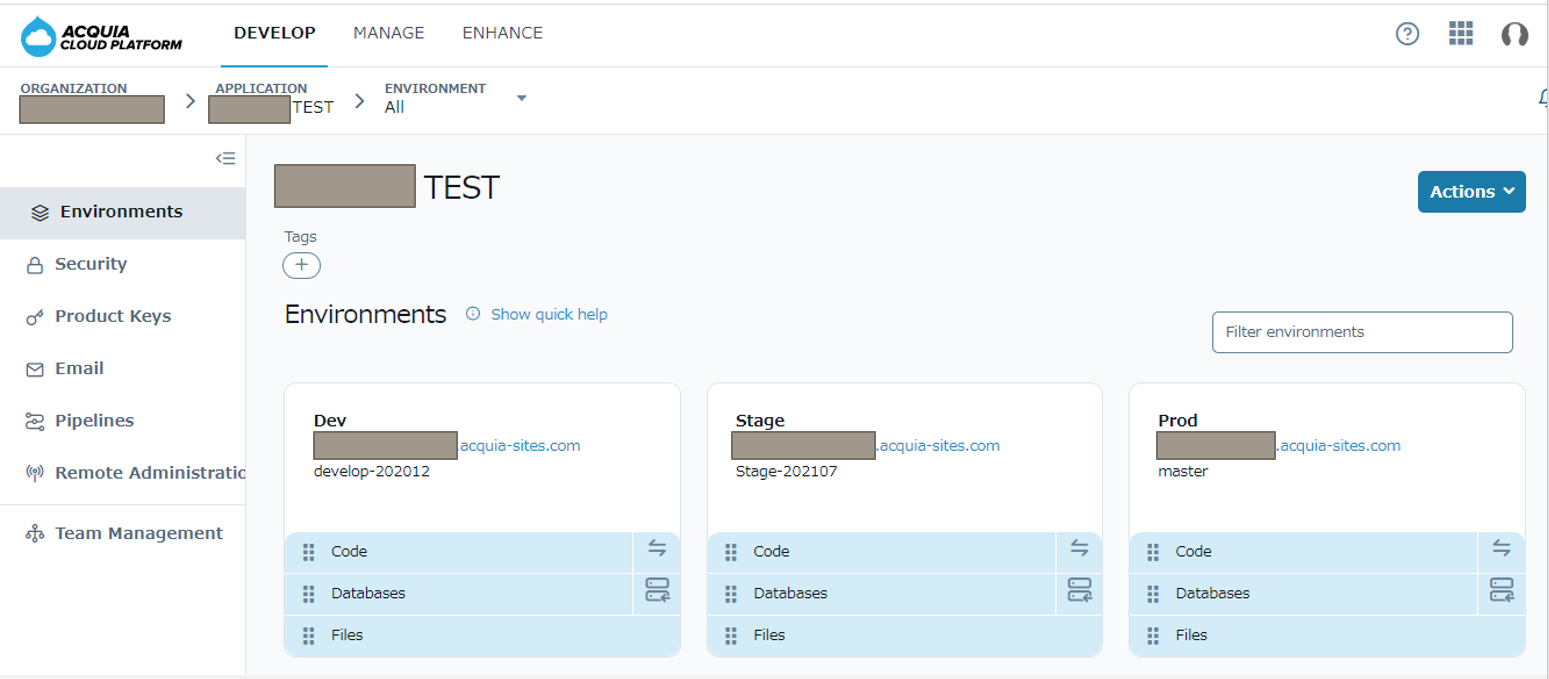Collapse the sidebar menu
This screenshot has height=679, width=1549.
click(226, 158)
